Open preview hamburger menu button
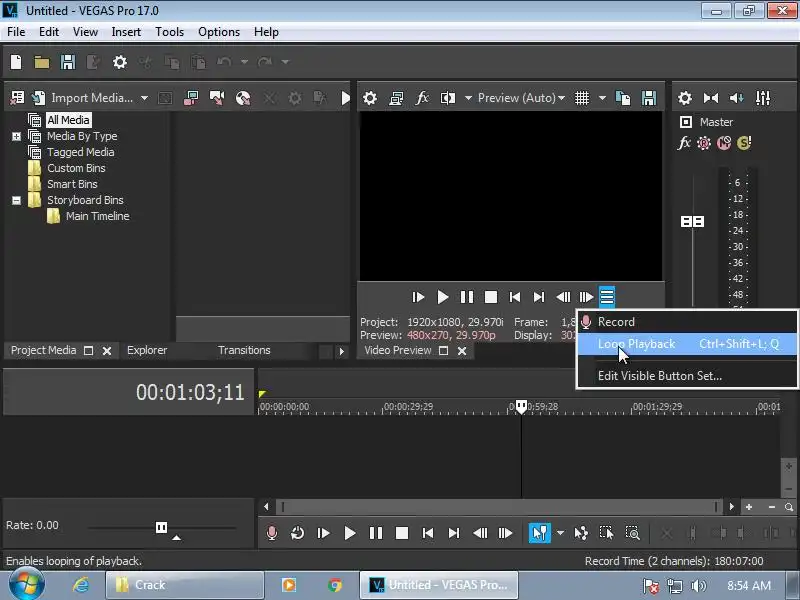 click(607, 296)
